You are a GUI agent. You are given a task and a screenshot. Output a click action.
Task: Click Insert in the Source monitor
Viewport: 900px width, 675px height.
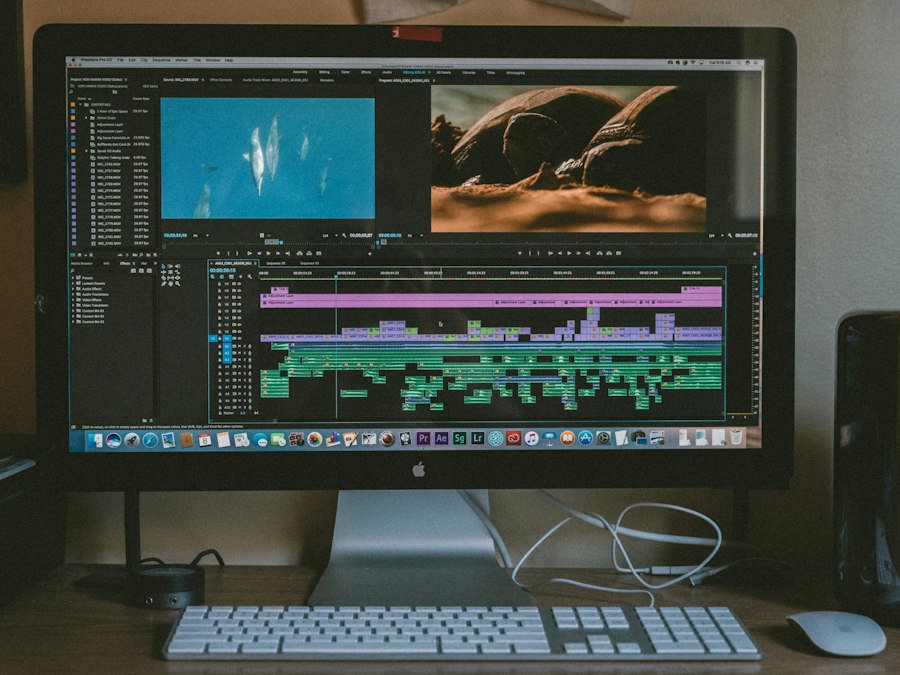[300, 253]
